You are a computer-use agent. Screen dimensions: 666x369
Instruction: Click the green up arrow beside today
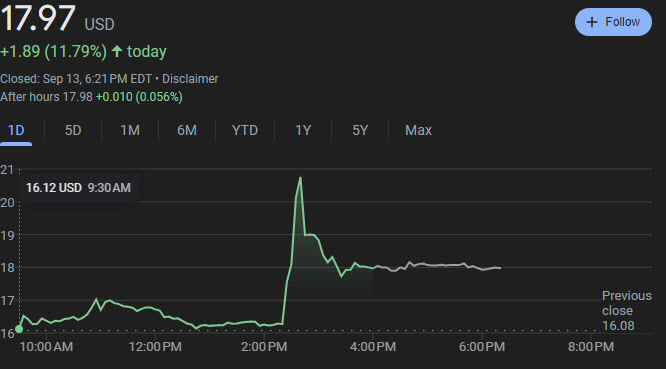click(x=117, y=51)
